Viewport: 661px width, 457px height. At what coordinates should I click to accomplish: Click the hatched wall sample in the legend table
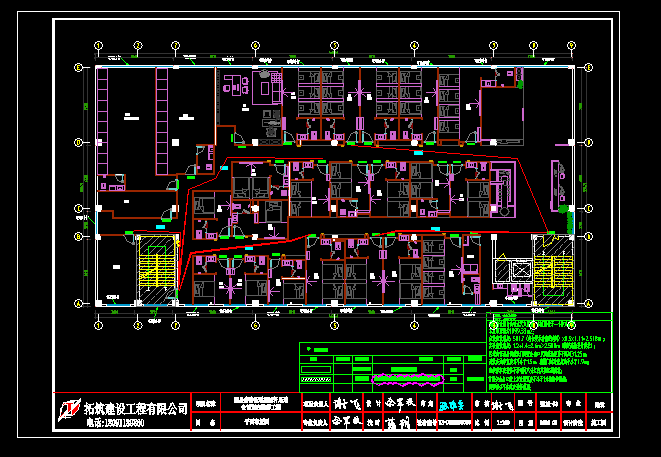(316, 379)
